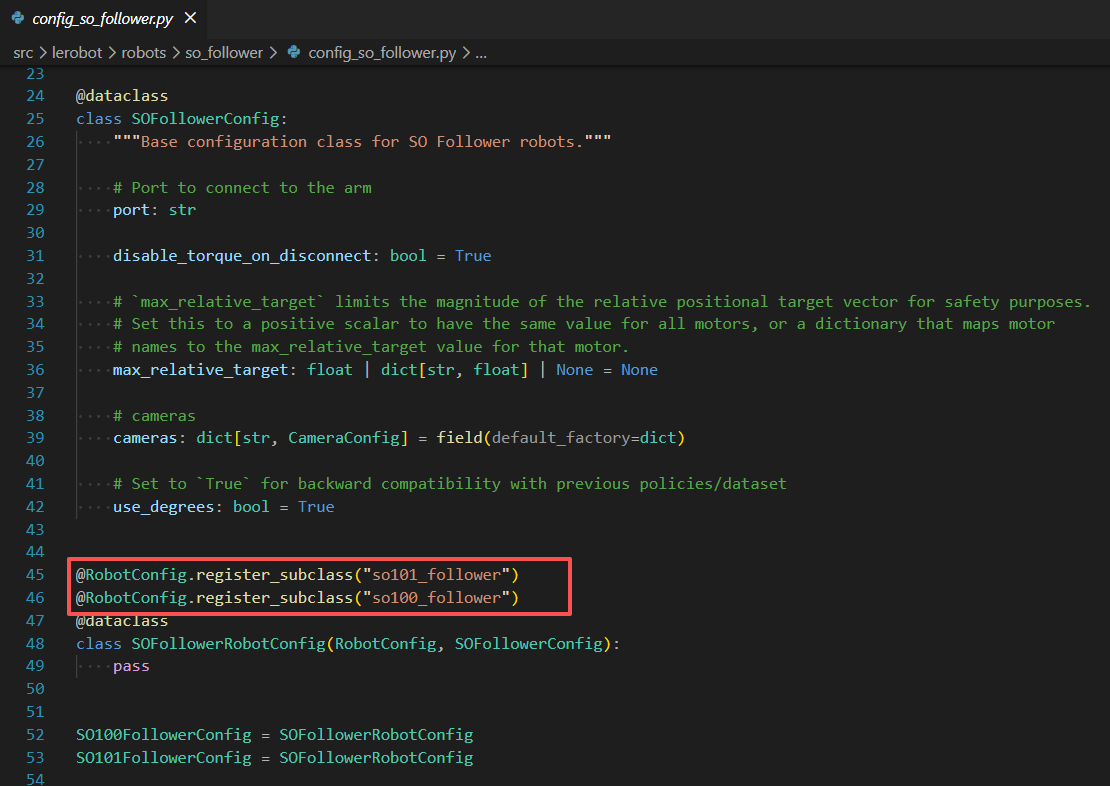The width and height of the screenshot is (1110, 786).
Task: Click the '# Port to connect to the arm' comment
Action: point(242,188)
